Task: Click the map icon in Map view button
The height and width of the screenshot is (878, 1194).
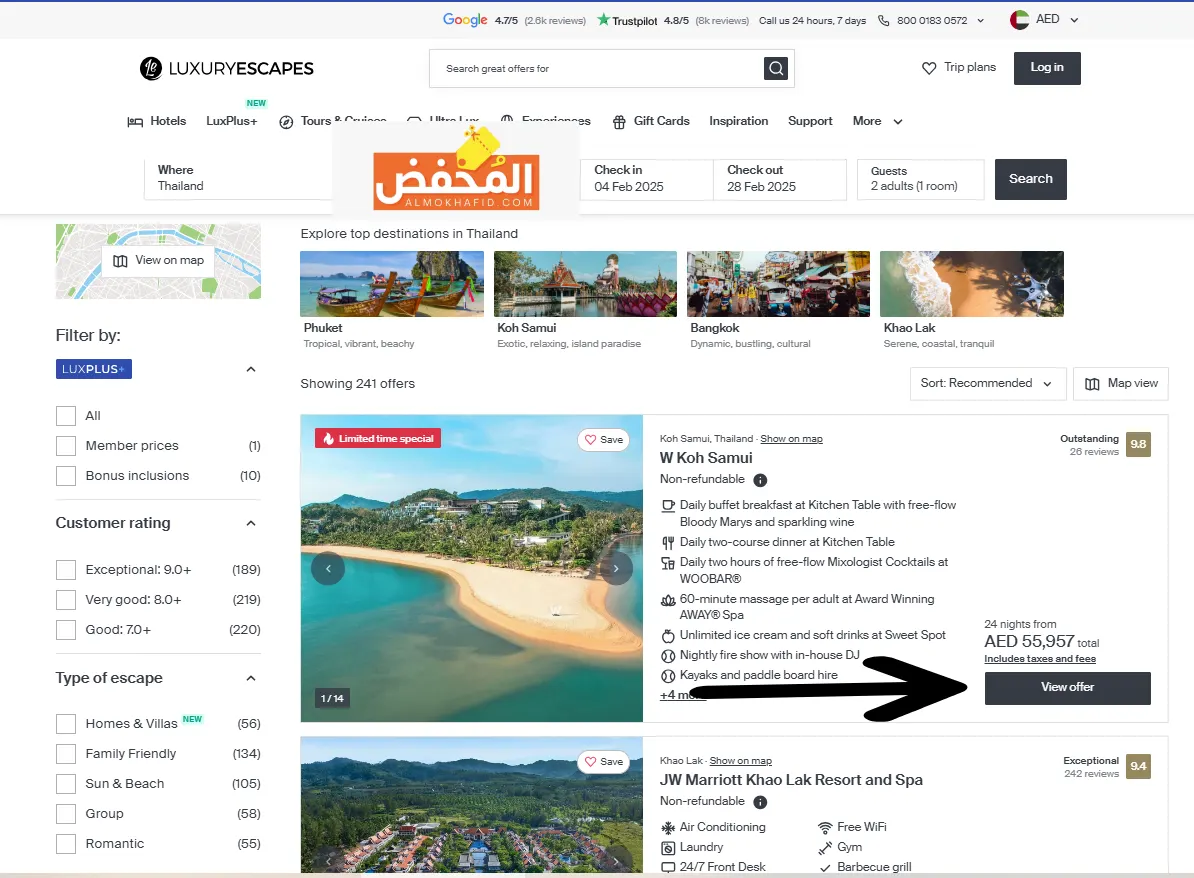Action: (x=1092, y=384)
